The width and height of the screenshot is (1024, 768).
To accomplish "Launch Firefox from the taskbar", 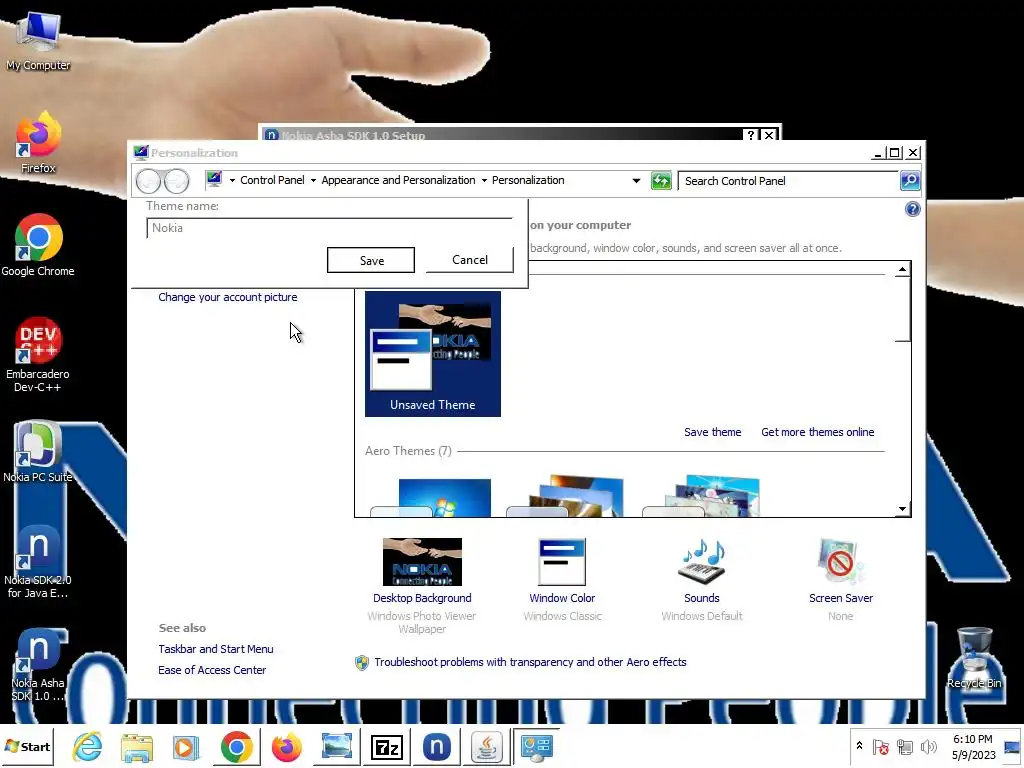I will click(287, 746).
